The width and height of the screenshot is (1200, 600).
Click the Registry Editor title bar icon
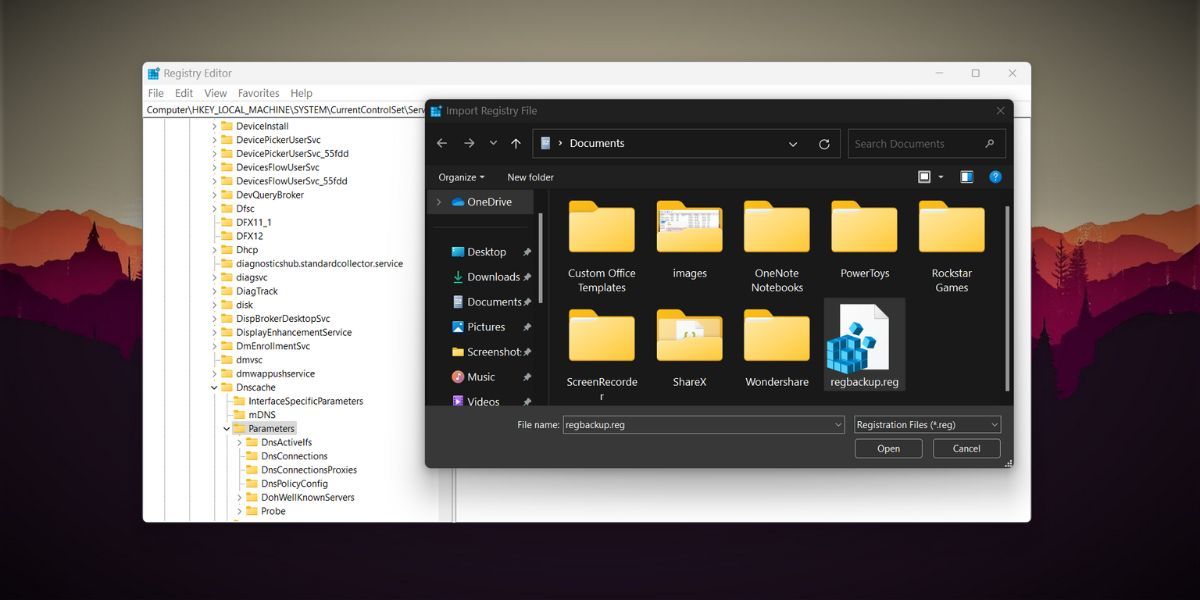tap(152, 72)
